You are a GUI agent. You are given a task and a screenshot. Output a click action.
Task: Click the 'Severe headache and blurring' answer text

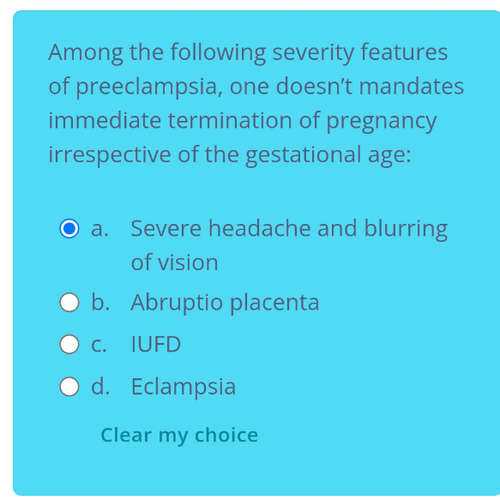tap(289, 229)
